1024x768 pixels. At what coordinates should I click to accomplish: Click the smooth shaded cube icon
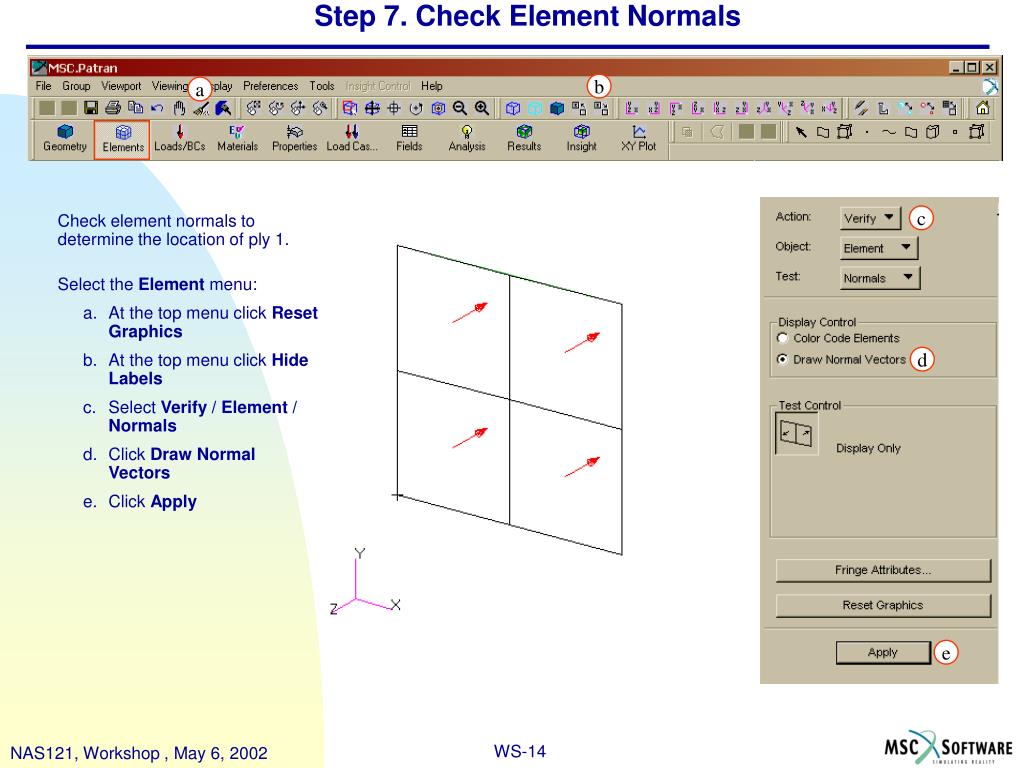557,108
